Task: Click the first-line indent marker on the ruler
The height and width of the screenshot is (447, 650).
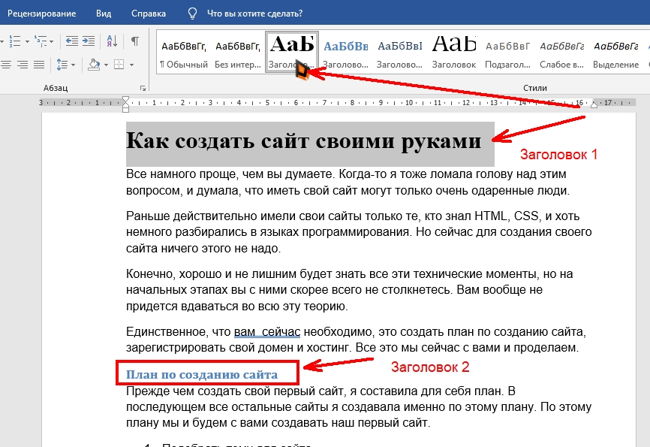Action: coord(126,99)
